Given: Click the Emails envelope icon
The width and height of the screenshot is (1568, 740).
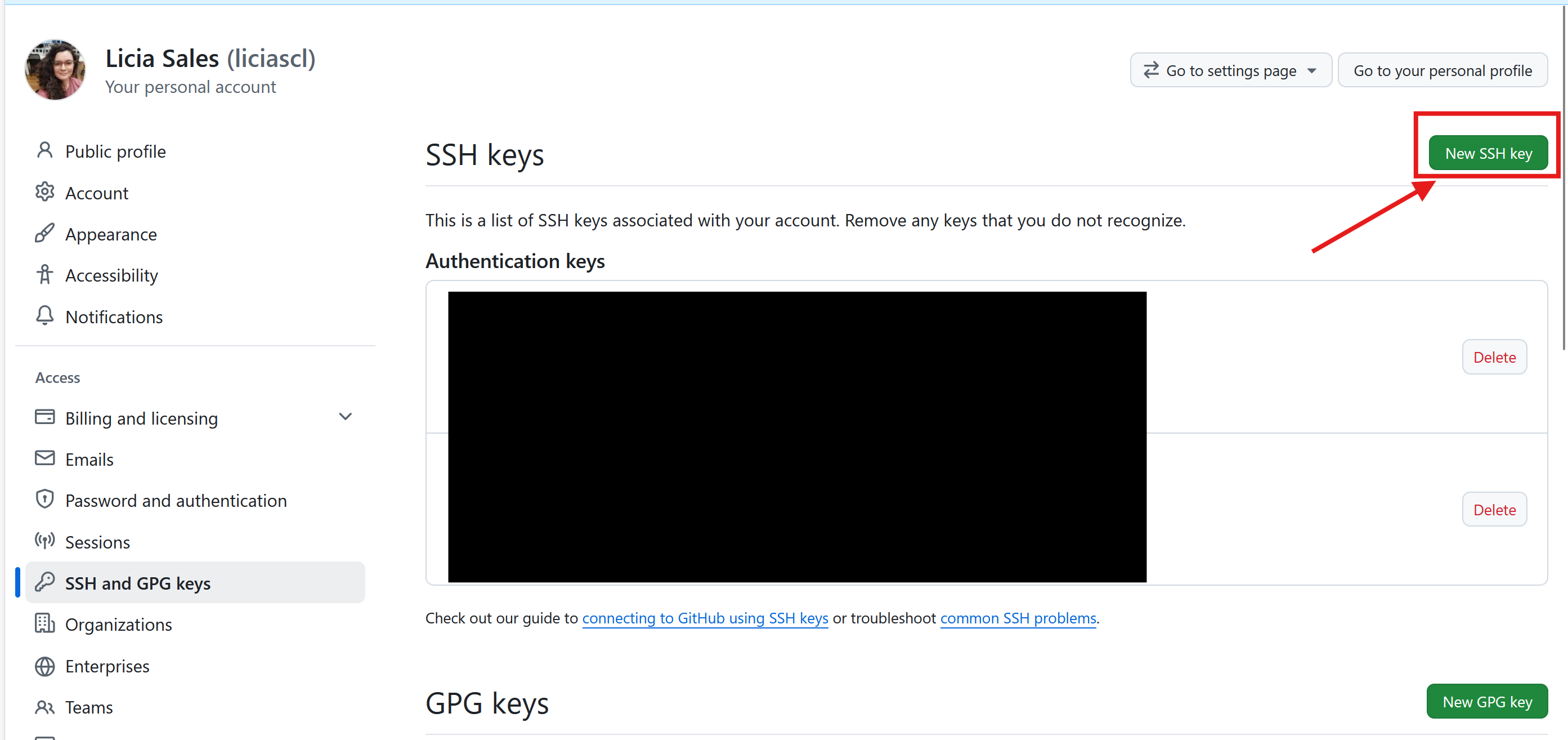Looking at the screenshot, I should point(44,458).
